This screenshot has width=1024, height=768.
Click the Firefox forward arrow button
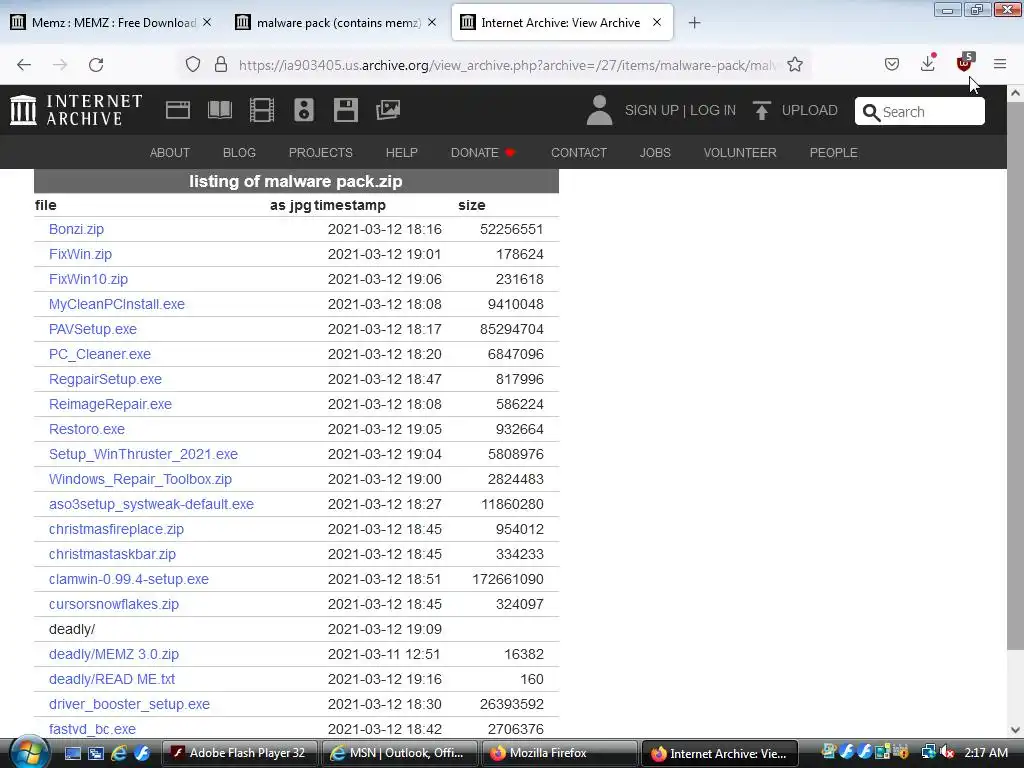click(60, 64)
